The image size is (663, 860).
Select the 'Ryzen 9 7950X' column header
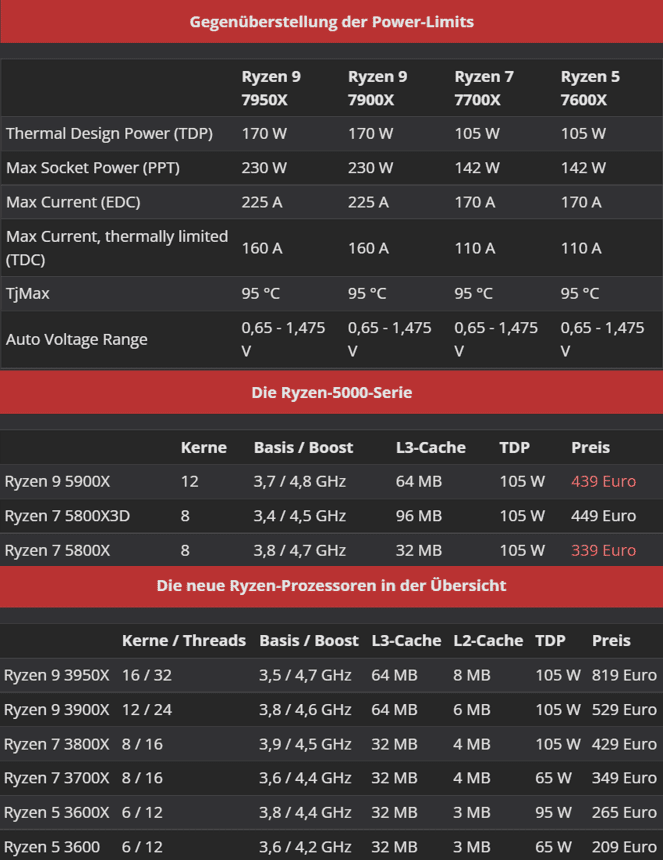click(271, 88)
